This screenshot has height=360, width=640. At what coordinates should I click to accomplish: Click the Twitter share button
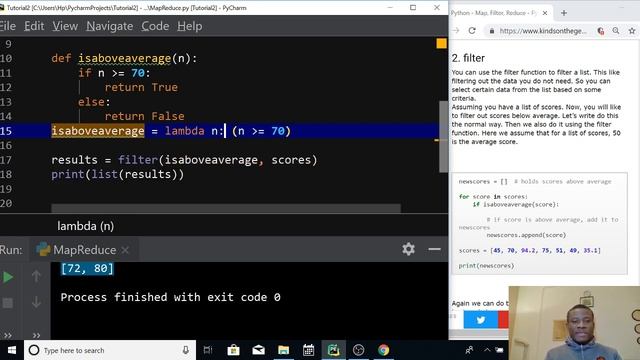480,320
